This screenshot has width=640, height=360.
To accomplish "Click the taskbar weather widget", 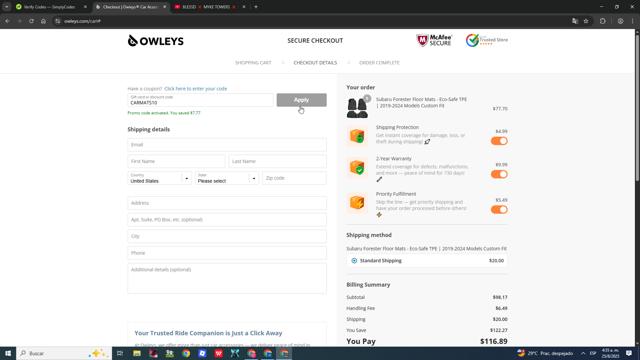I will [x=545, y=353].
